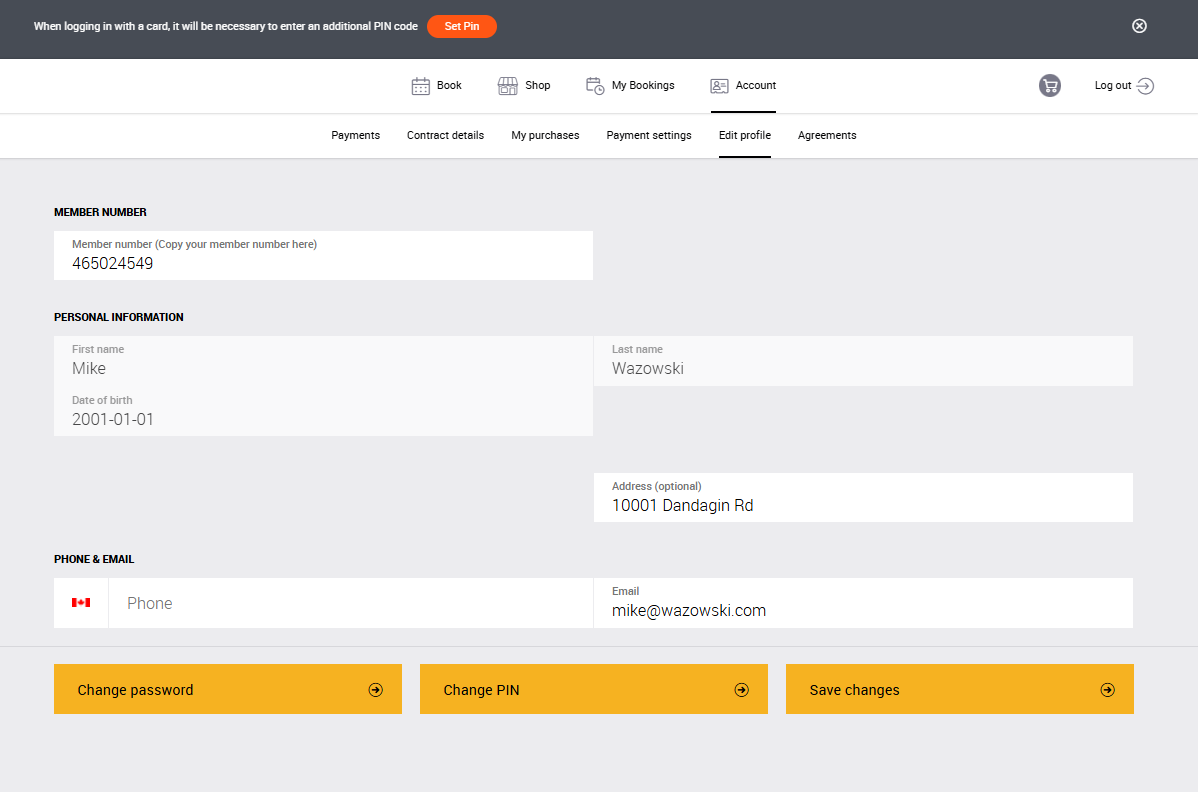Open the Contract details tab
Screen dimensions: 1198x792
pos(445,135)
